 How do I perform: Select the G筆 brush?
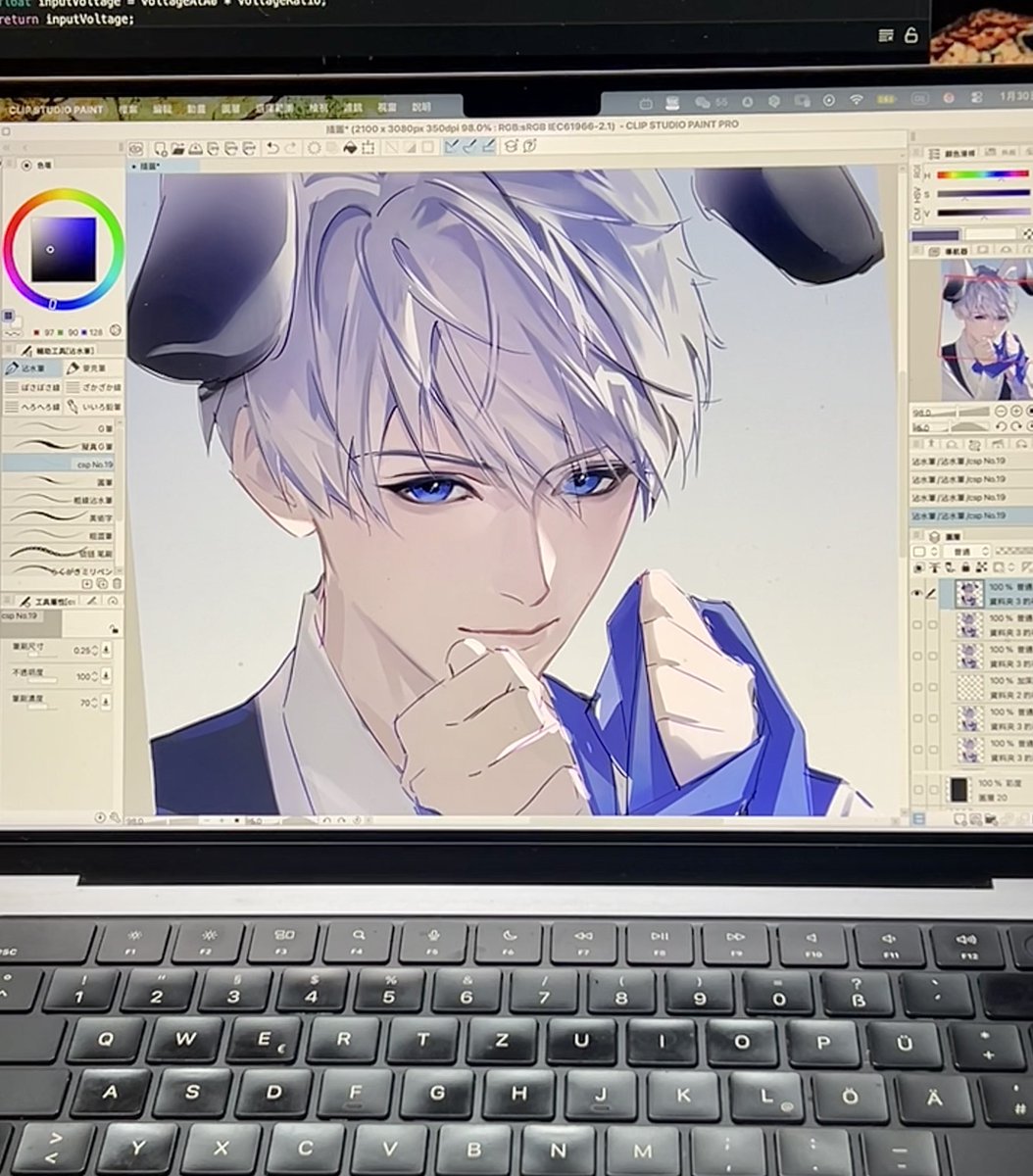(57, 427)
